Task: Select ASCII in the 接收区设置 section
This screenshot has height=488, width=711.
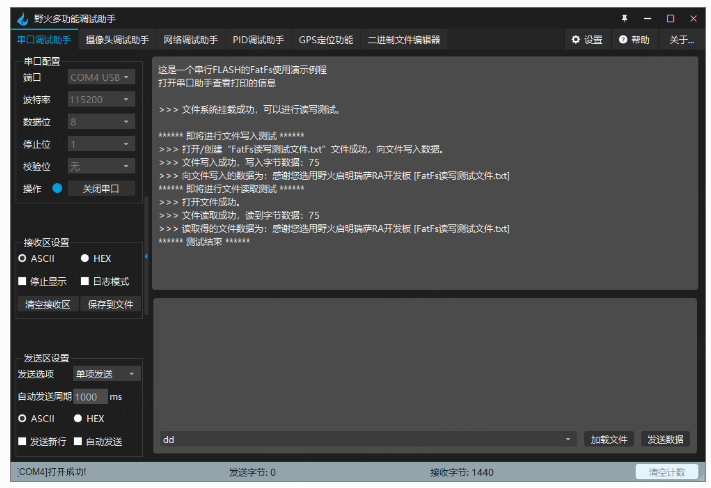Action: (22, 259)
